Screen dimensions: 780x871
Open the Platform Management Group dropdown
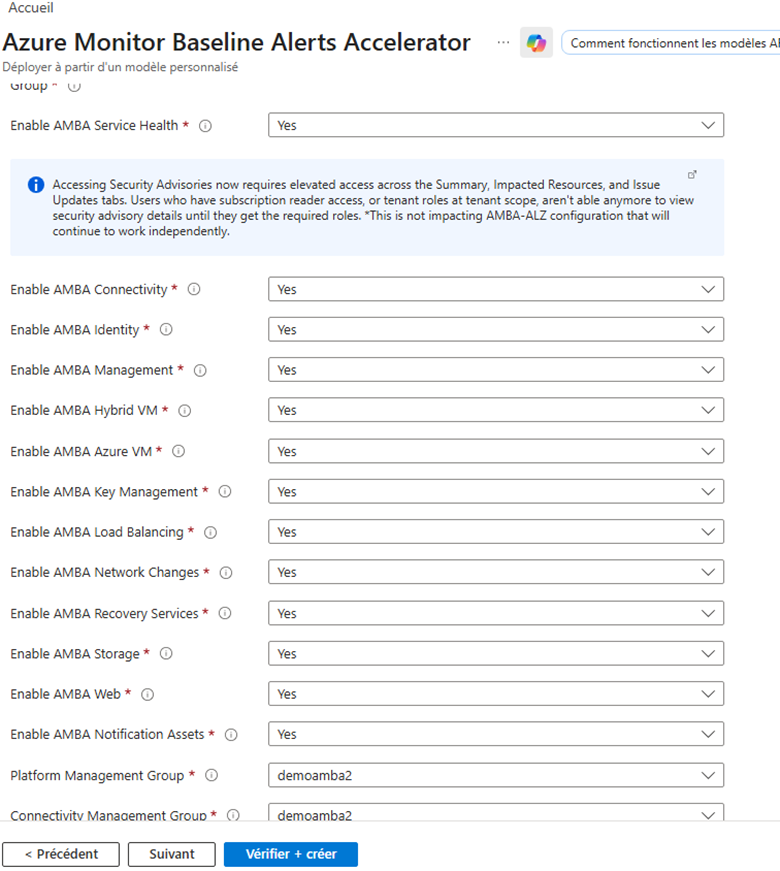tap(495, 775)
